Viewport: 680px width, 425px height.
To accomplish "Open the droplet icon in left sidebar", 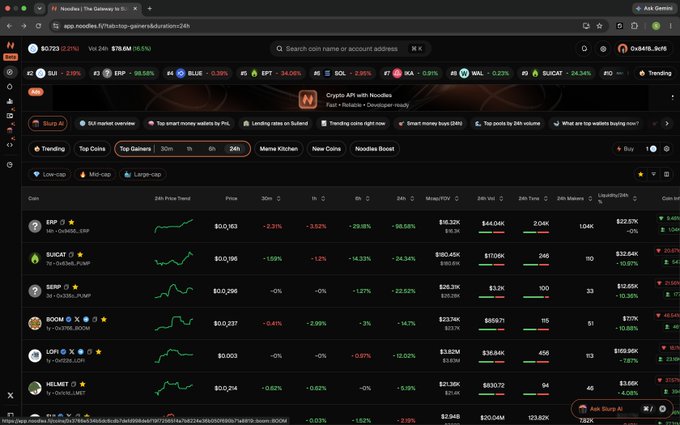I will (x=10, y=87).
